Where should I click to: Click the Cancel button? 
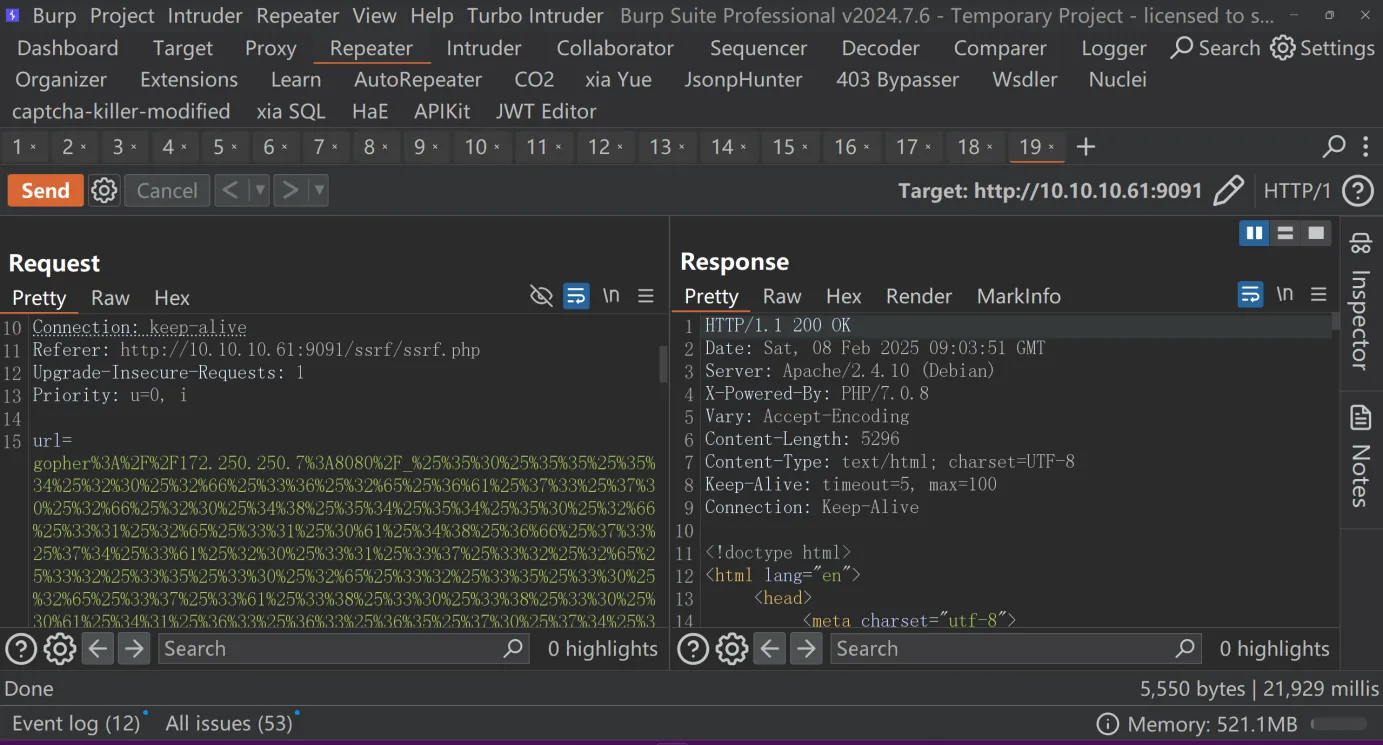[x=167, y=190]
